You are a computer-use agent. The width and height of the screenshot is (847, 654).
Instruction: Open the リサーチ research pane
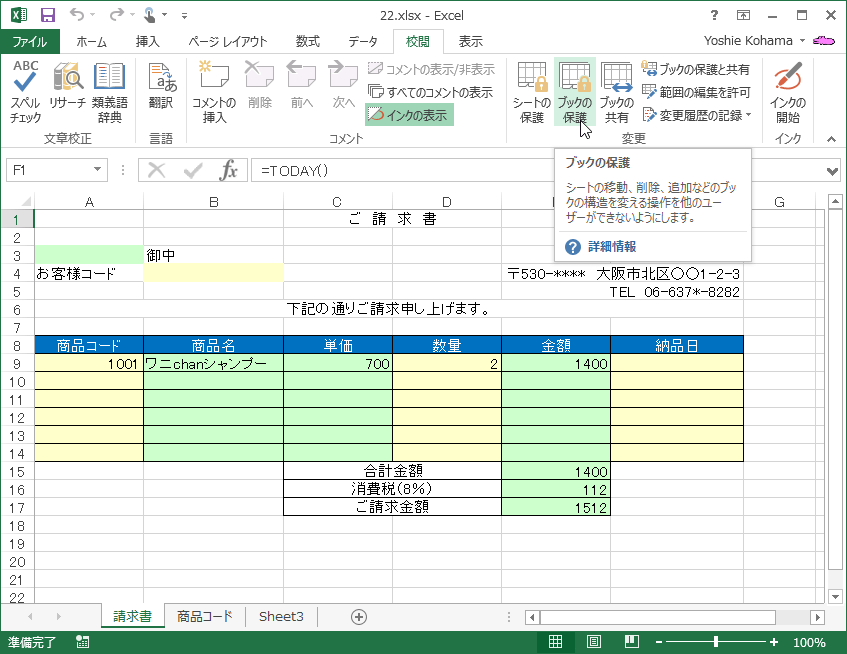tap(67, 90)
